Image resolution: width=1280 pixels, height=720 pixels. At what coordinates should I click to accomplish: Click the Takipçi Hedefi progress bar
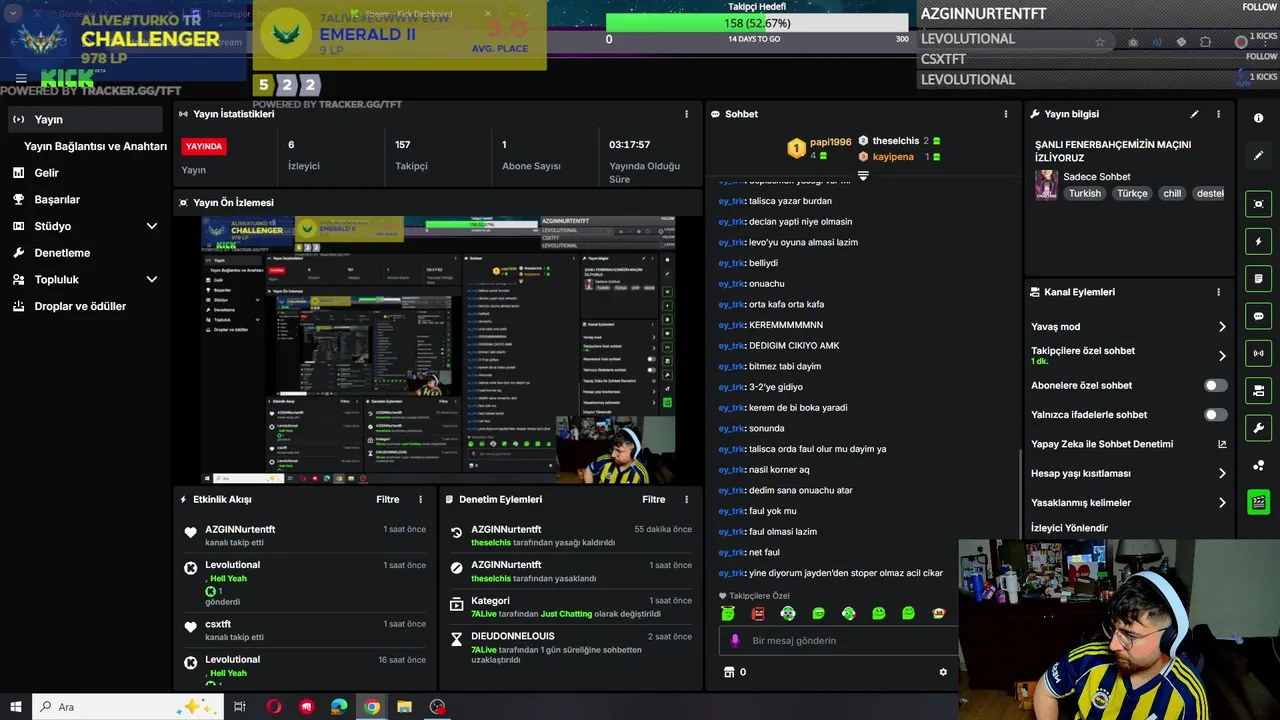pyautogui.click(x=758, y=23)
